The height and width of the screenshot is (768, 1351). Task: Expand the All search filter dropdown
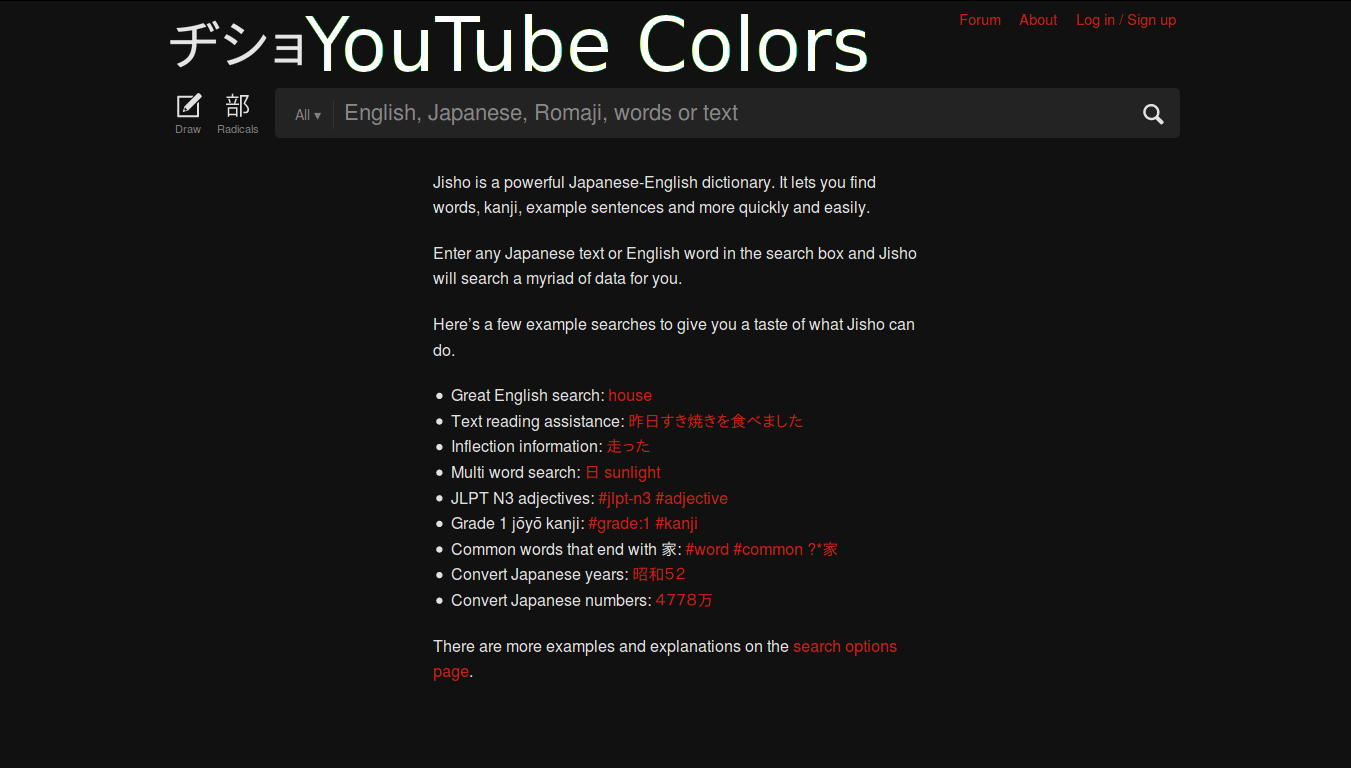point(308,115)
